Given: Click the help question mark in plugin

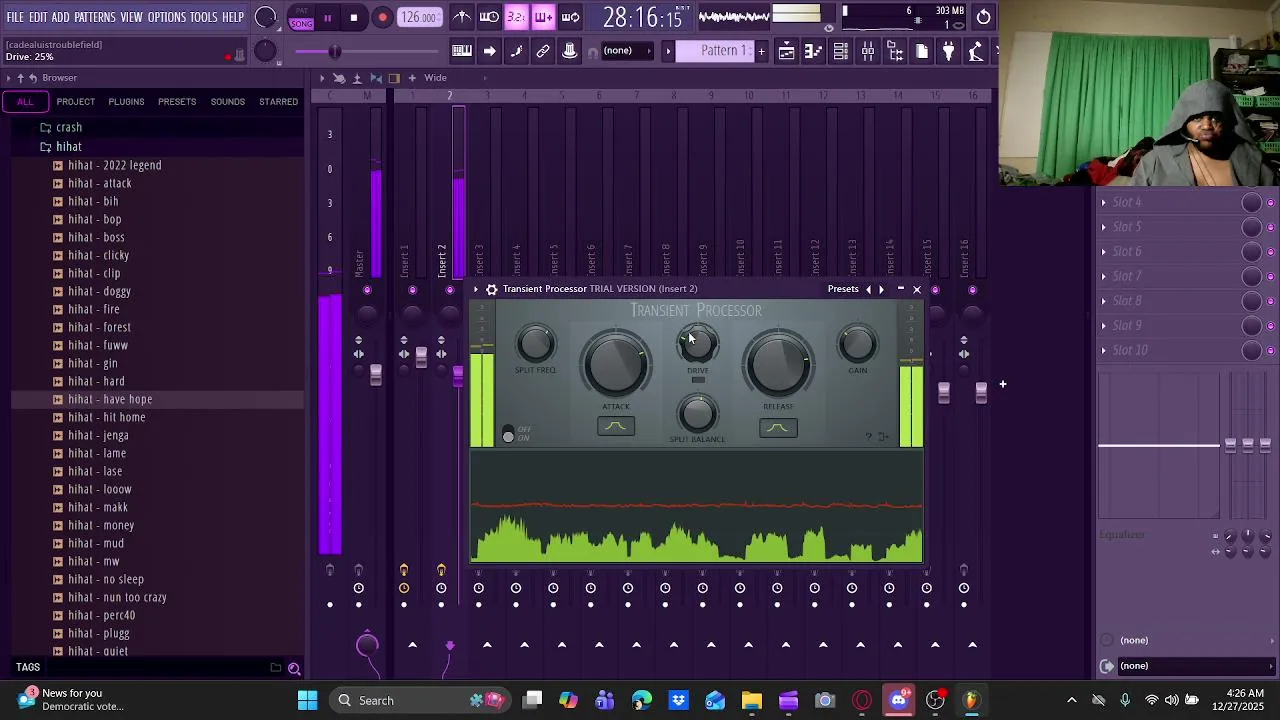Looking at the screenshot, I should 868,436.
